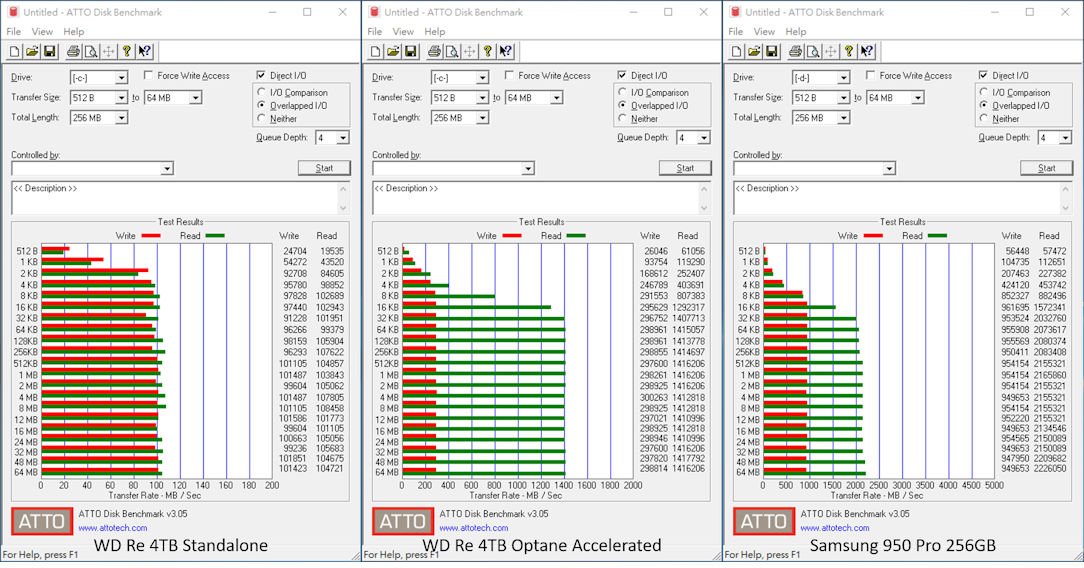
Task: Click the context help arrow icon in the left window
Action: click(144, 51)
